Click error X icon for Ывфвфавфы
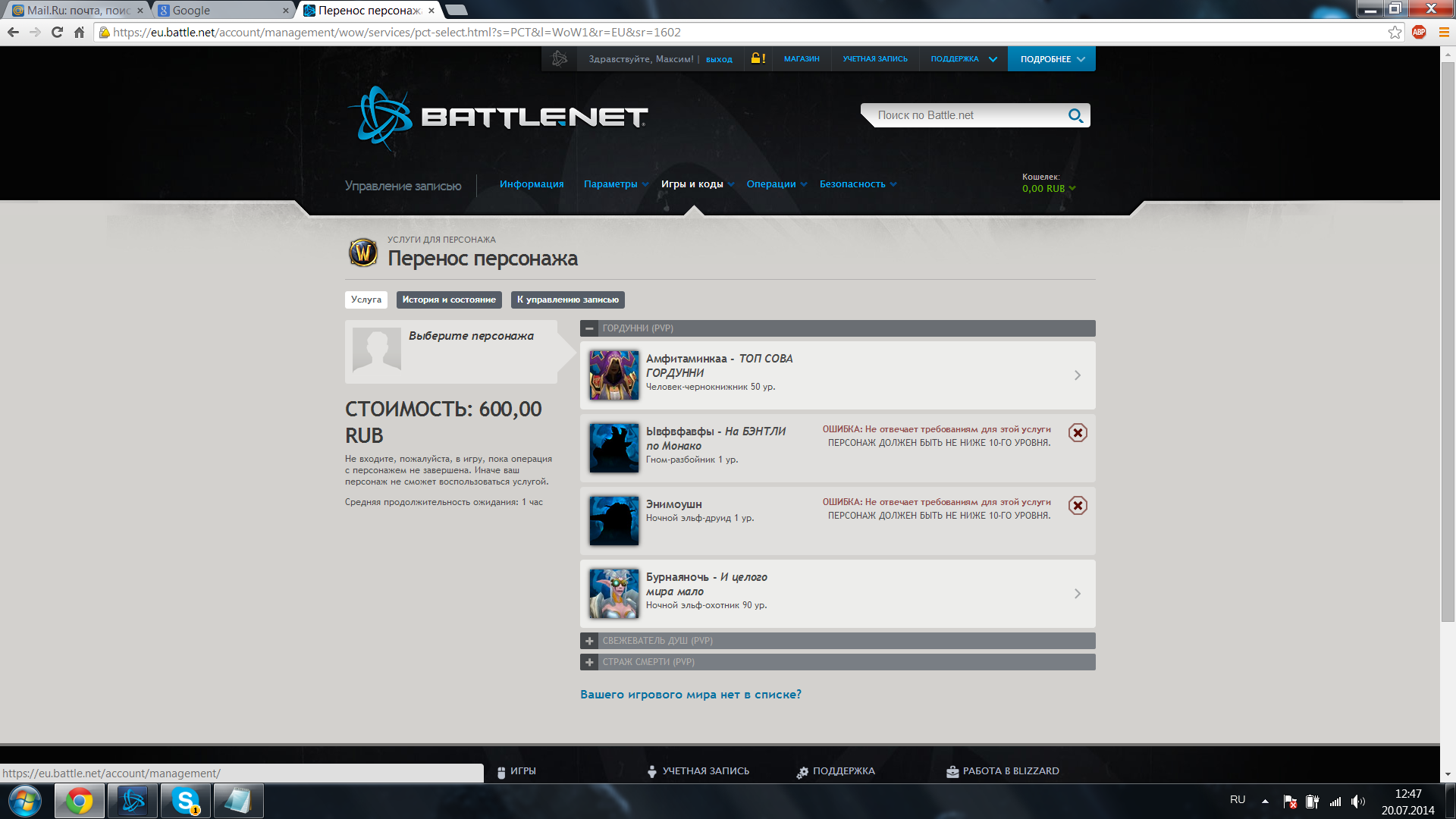The width and height of the screenshot is (1456, 819). (1078, 432)
